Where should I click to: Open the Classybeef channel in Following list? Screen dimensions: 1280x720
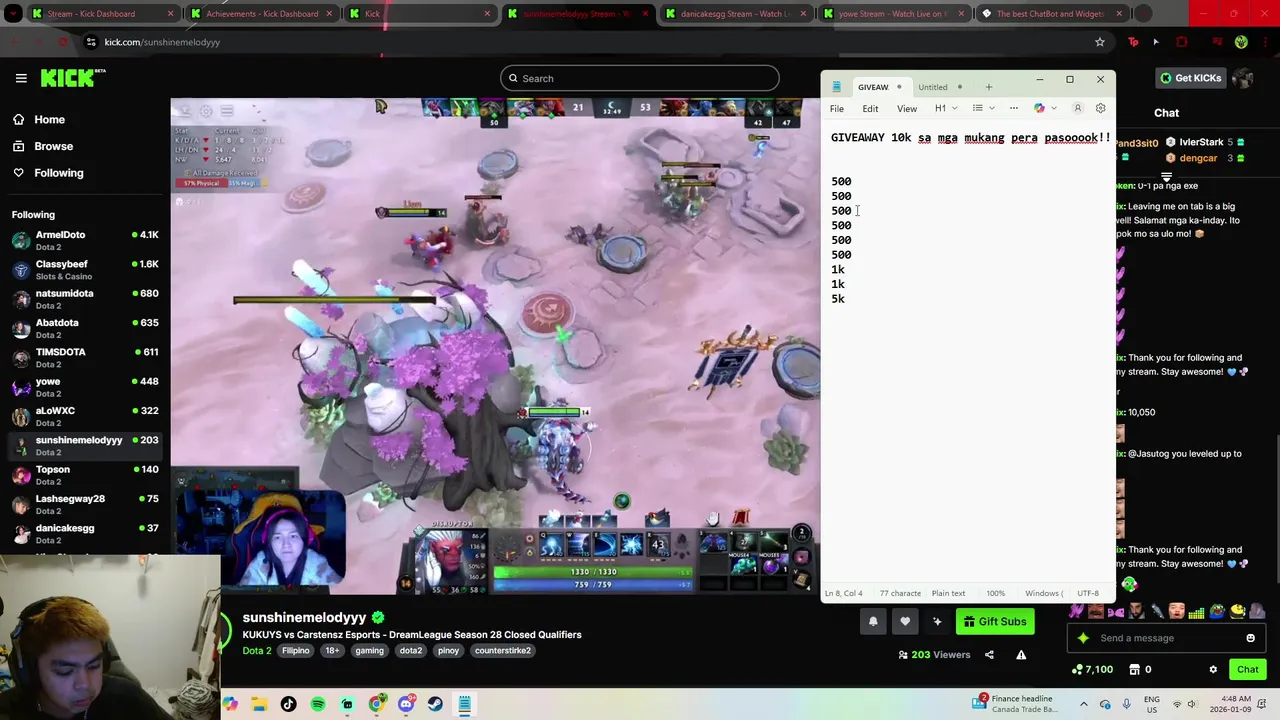point(85,269)
